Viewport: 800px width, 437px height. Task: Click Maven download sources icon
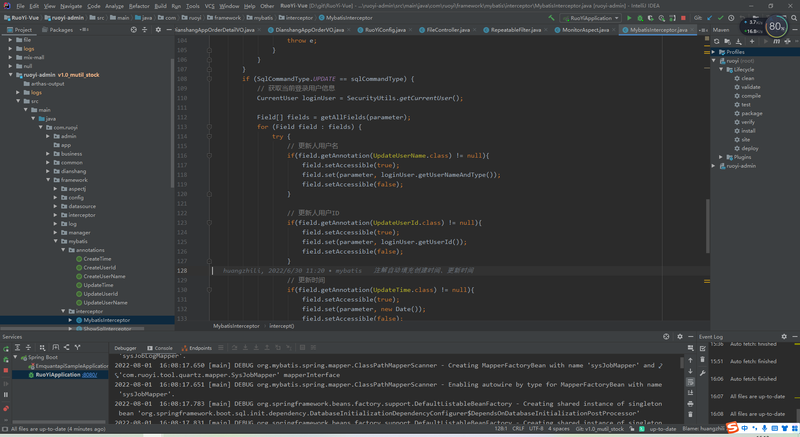(738, 41)
